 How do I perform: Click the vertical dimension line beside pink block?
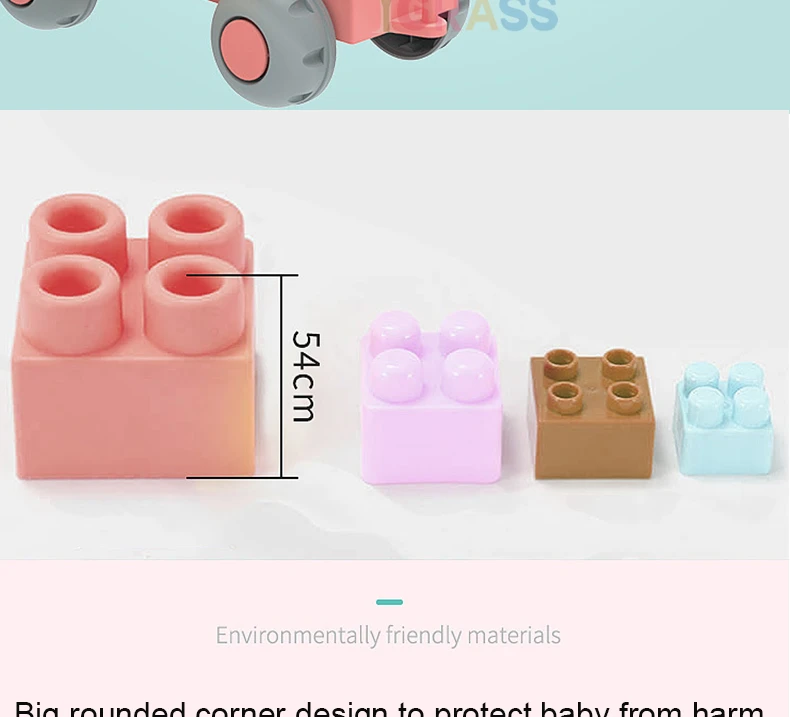point(281,376)
